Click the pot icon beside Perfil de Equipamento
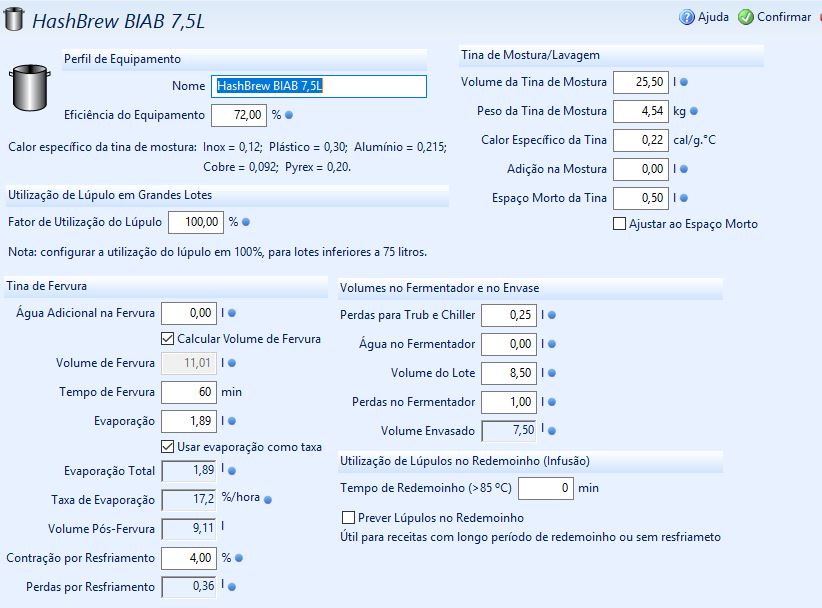This screenshot has width=822, height=608. click(30, 88)
